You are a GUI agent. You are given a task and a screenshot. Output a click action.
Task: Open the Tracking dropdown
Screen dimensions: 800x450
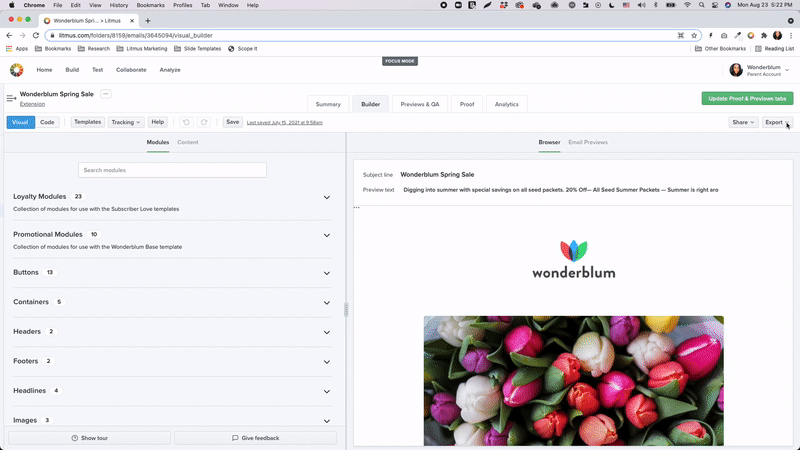[126, 122]
